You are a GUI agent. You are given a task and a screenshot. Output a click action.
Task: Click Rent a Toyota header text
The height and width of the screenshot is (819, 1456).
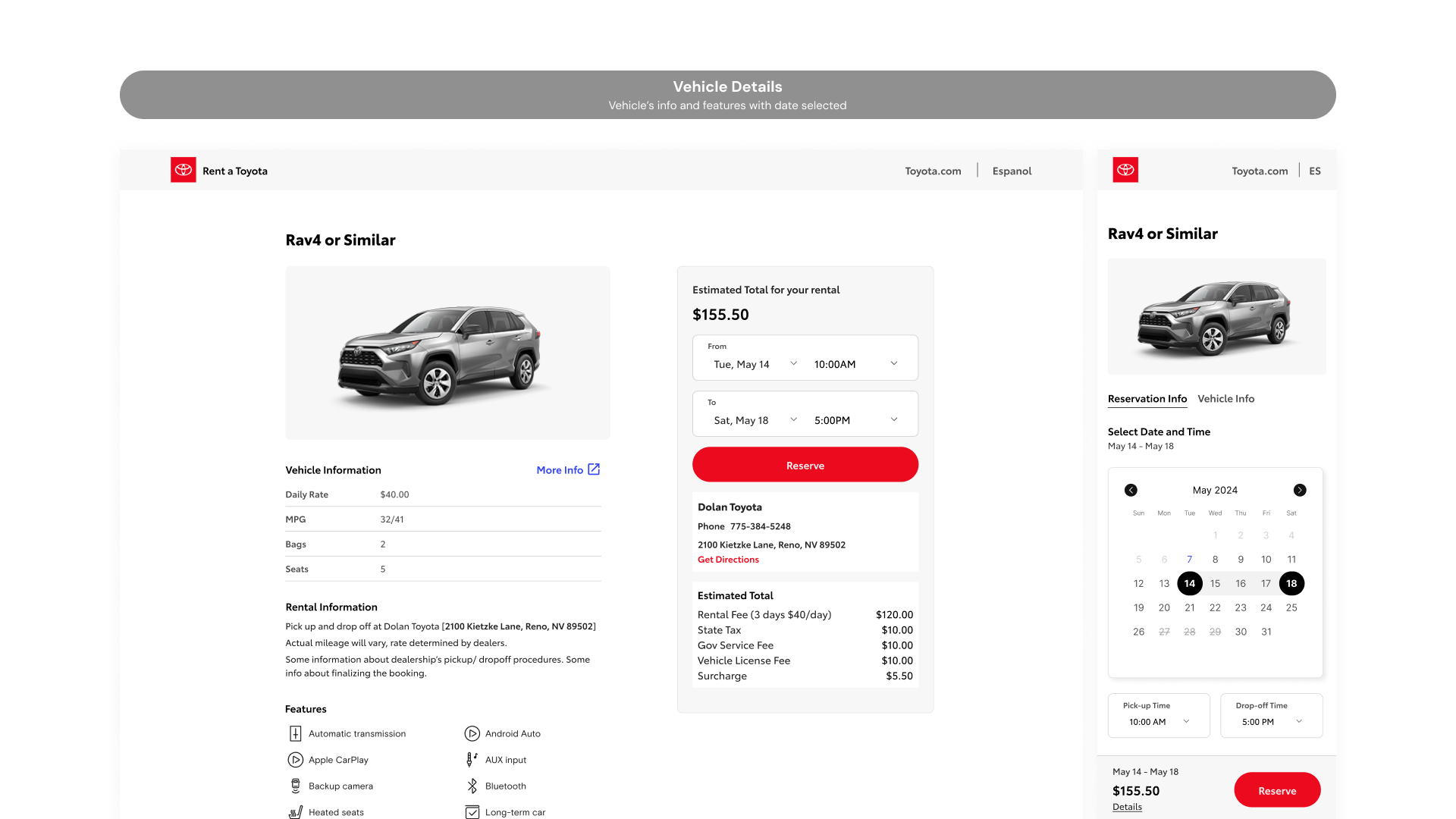click(235, 171)
